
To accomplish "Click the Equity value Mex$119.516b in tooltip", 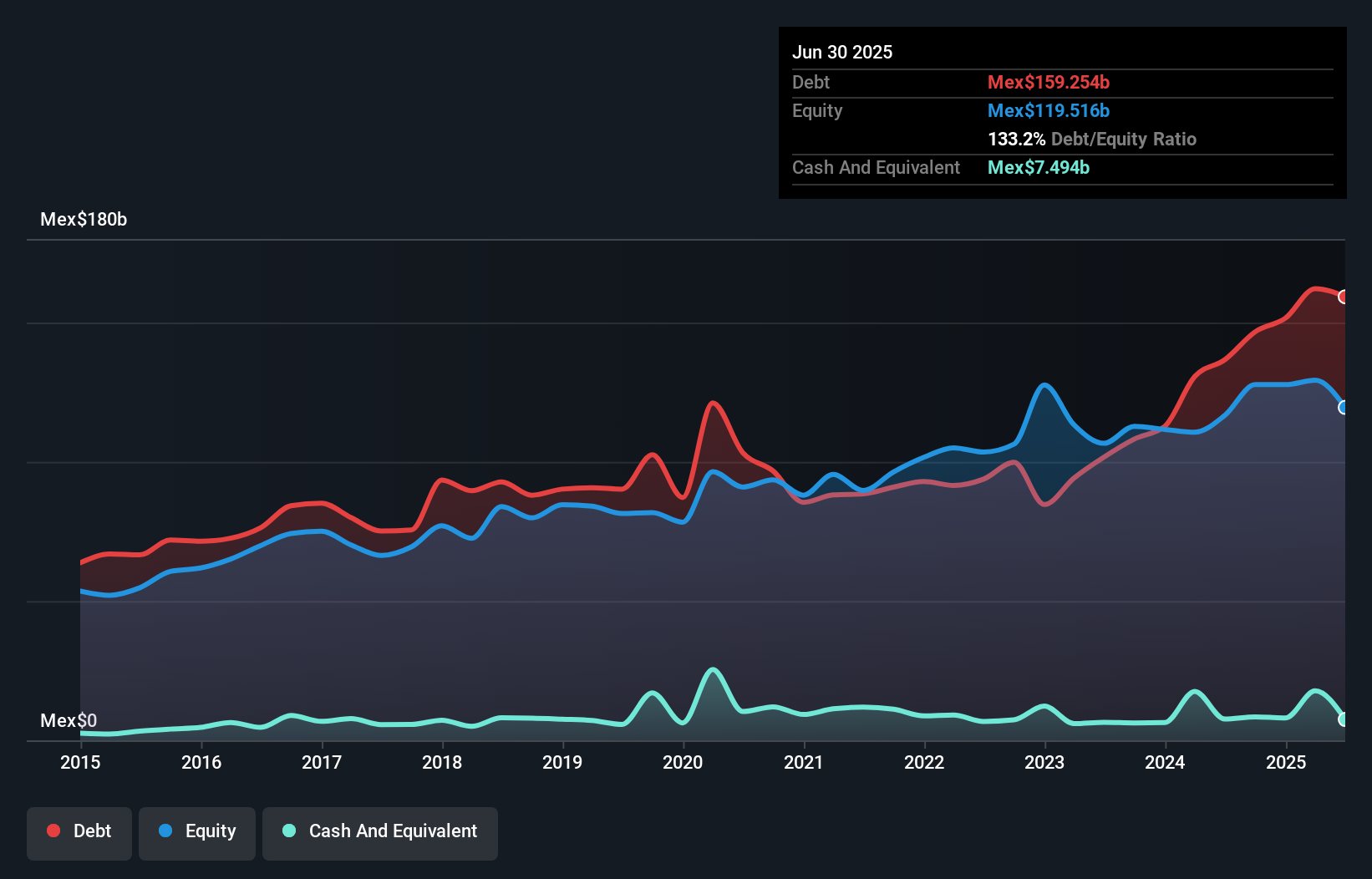I will pyautogui.click(x=1048, y=110).
